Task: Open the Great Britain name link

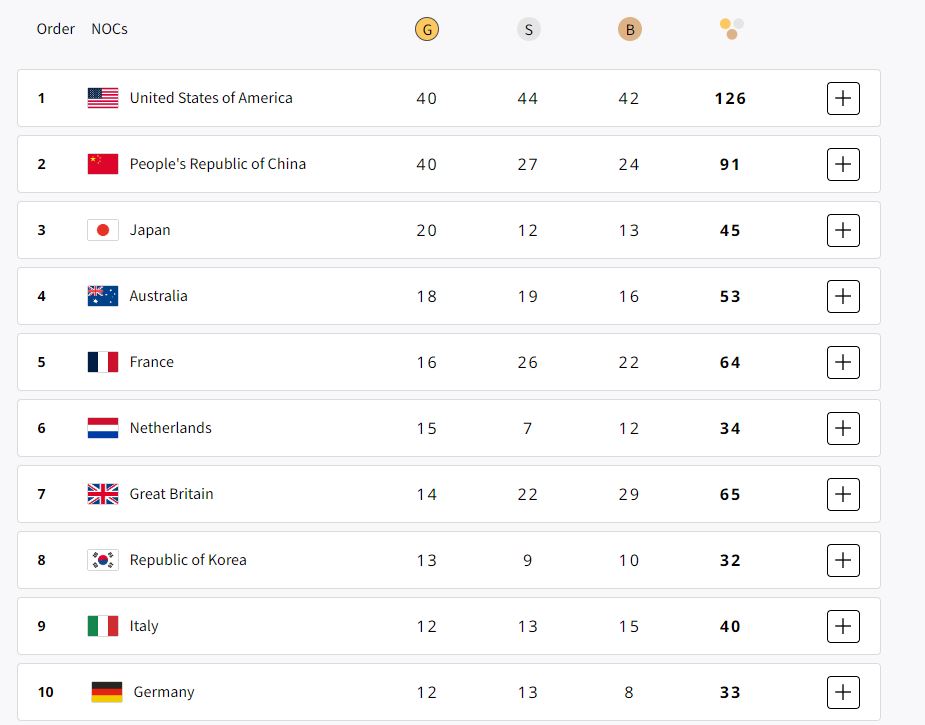Action: pos(171,494)
